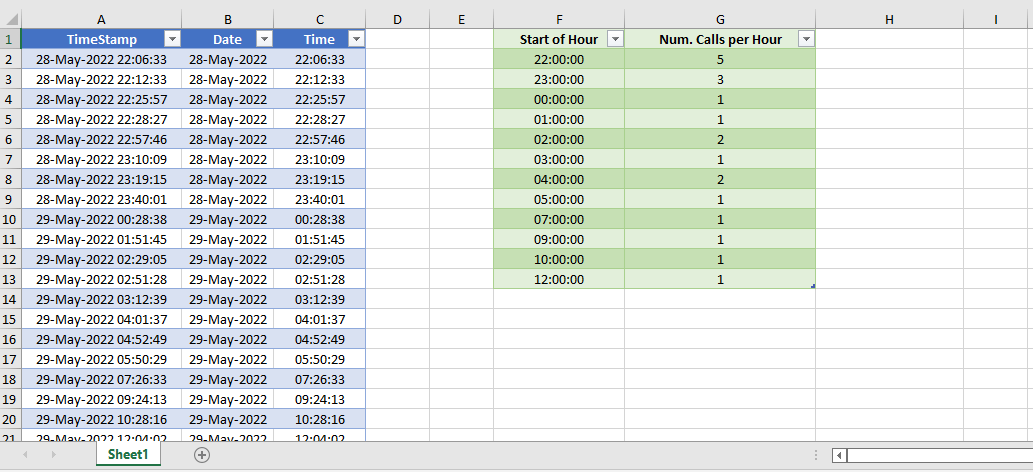Image resolution: width=1033 pixels, height=472 pixels.
Task: Select column H header
Action: tap(889, 20)
